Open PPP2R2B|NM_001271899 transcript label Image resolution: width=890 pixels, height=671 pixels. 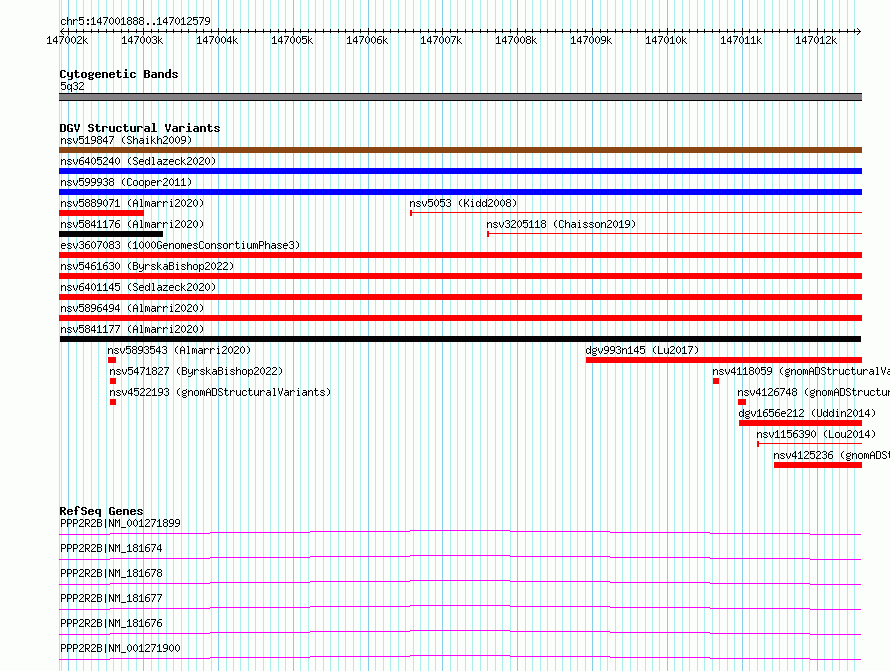click(x=120, y=523)
